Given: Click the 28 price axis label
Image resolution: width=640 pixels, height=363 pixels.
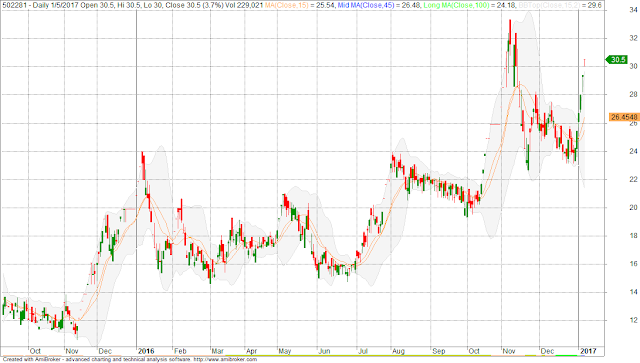Looking at the screenshot, I should click(633, 94).
